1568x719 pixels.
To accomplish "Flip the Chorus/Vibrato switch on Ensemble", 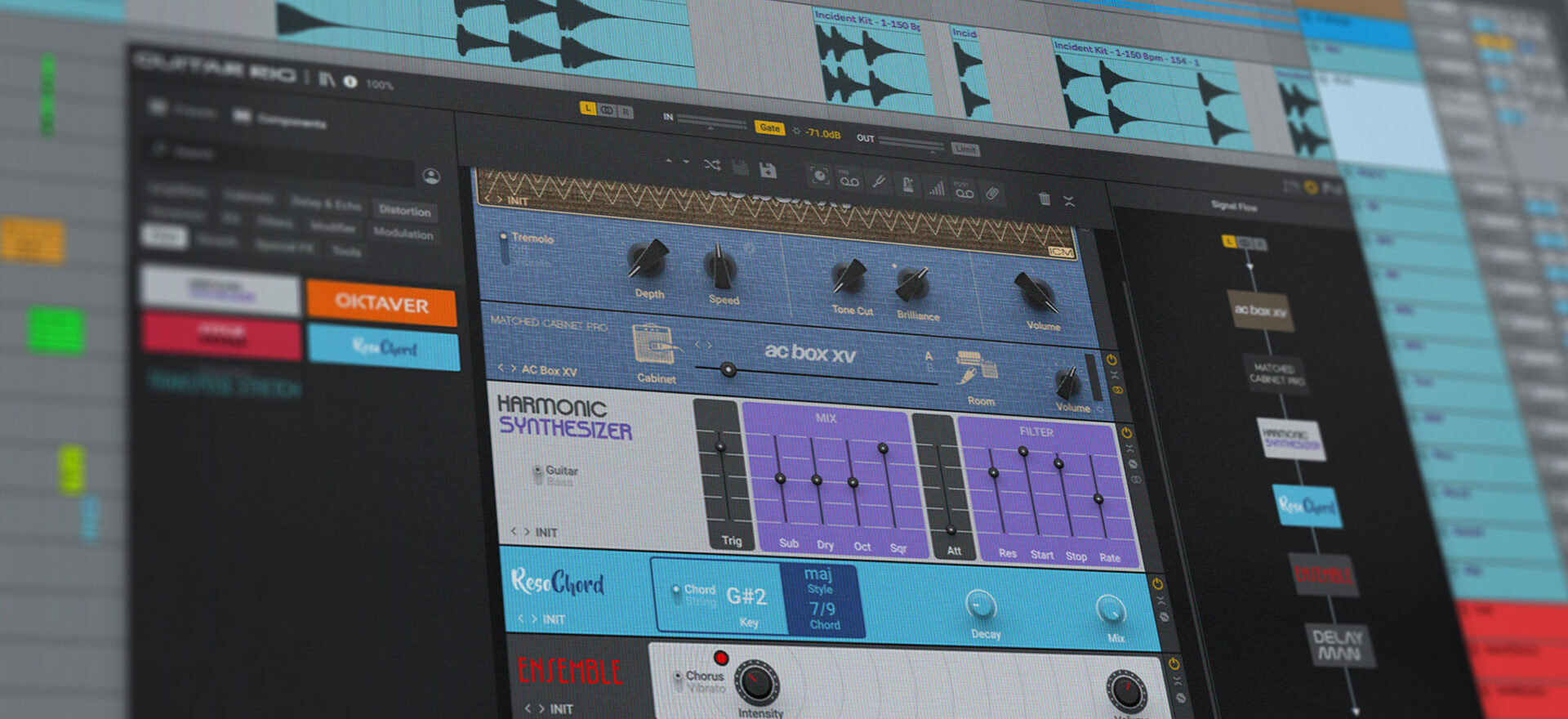I will 678,681.
